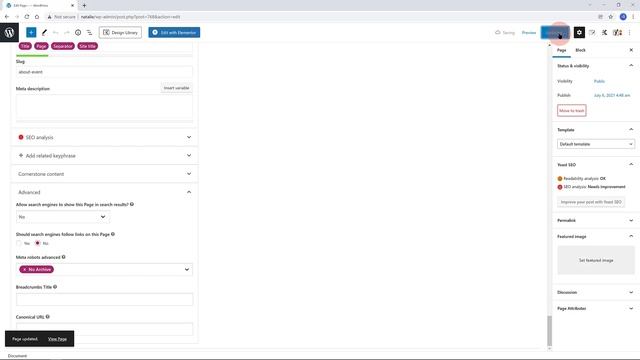Click Insert variable for meta description
This screenshot has width=640, height=360.
(x=176, y=88)
